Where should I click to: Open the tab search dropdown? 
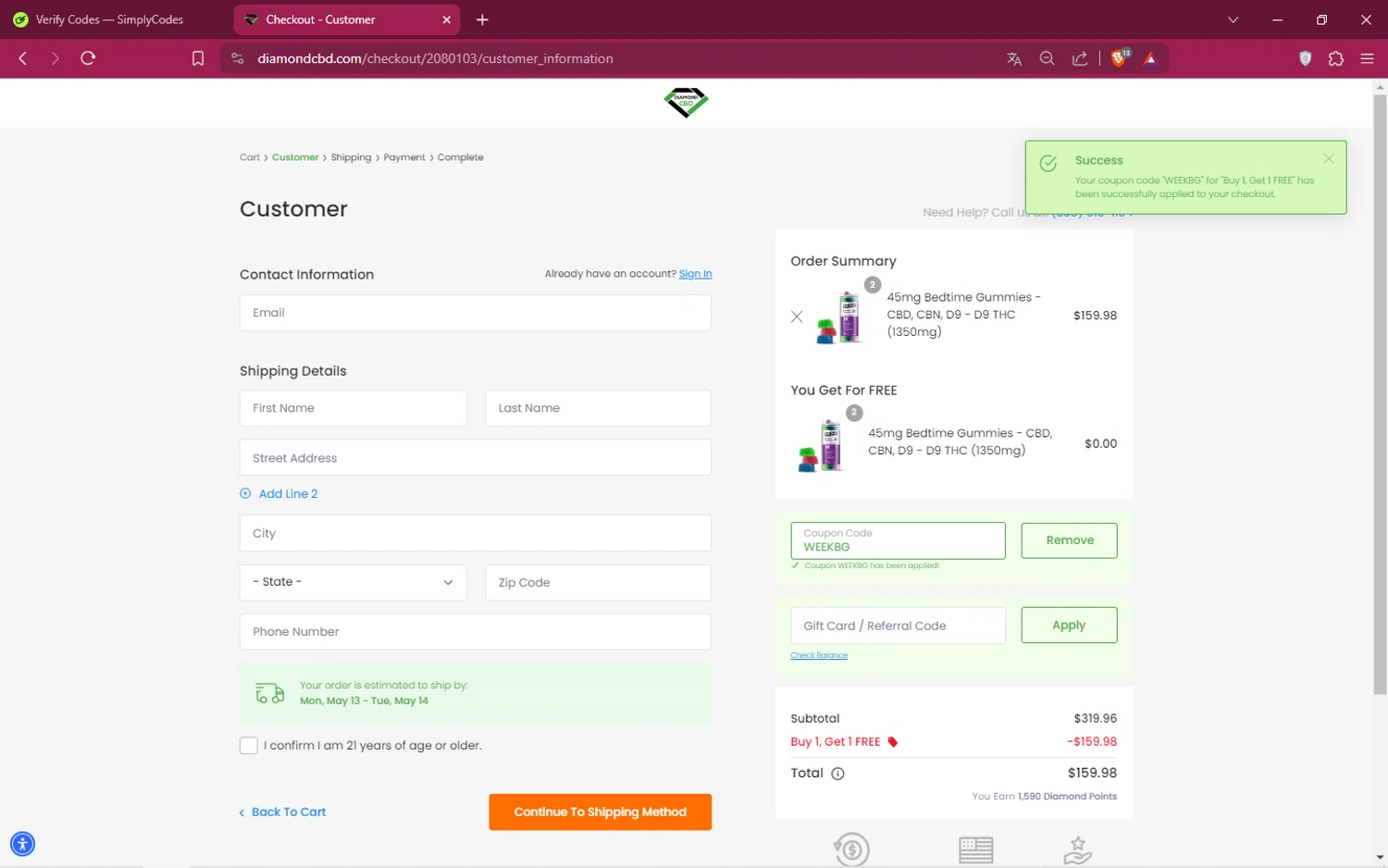click(x=1233, y=19)
